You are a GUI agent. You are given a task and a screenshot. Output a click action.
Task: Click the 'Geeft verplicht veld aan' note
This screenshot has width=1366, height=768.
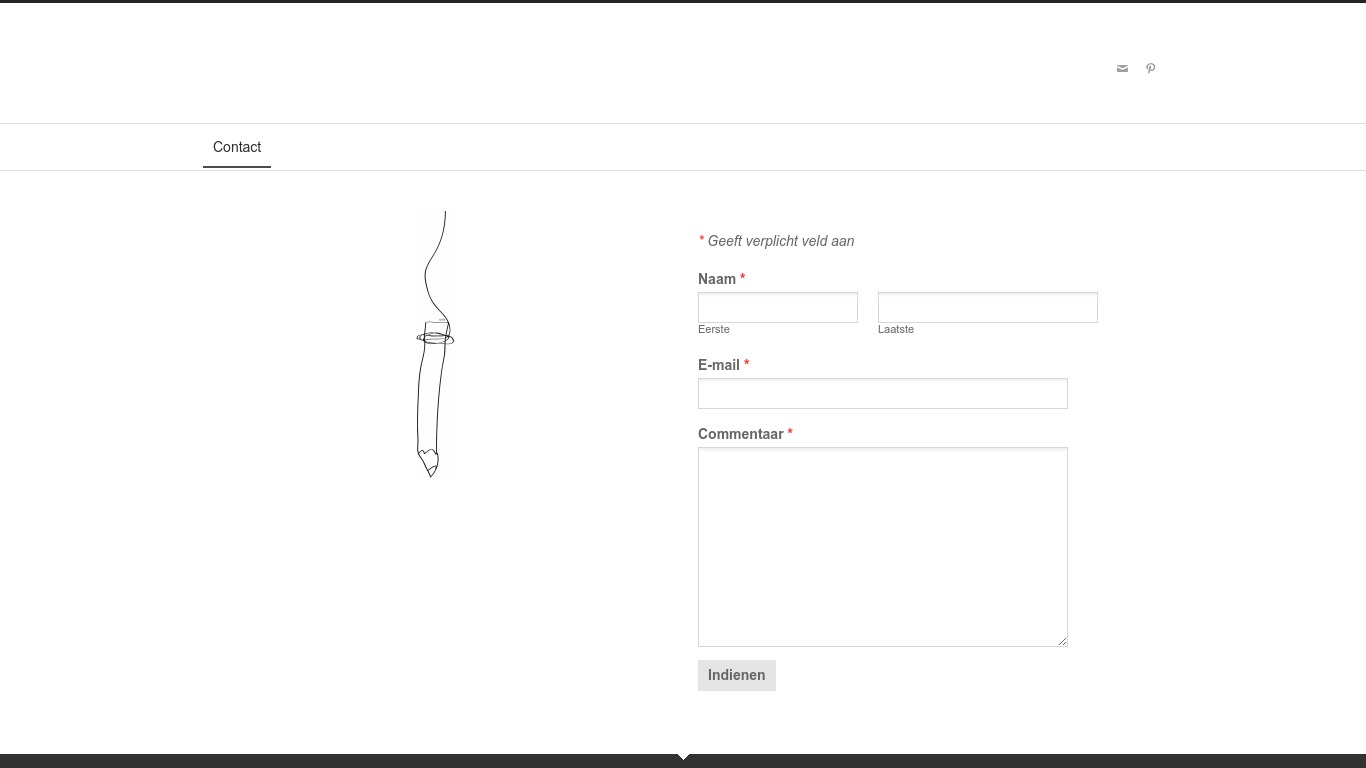click(x=780, y=241)
